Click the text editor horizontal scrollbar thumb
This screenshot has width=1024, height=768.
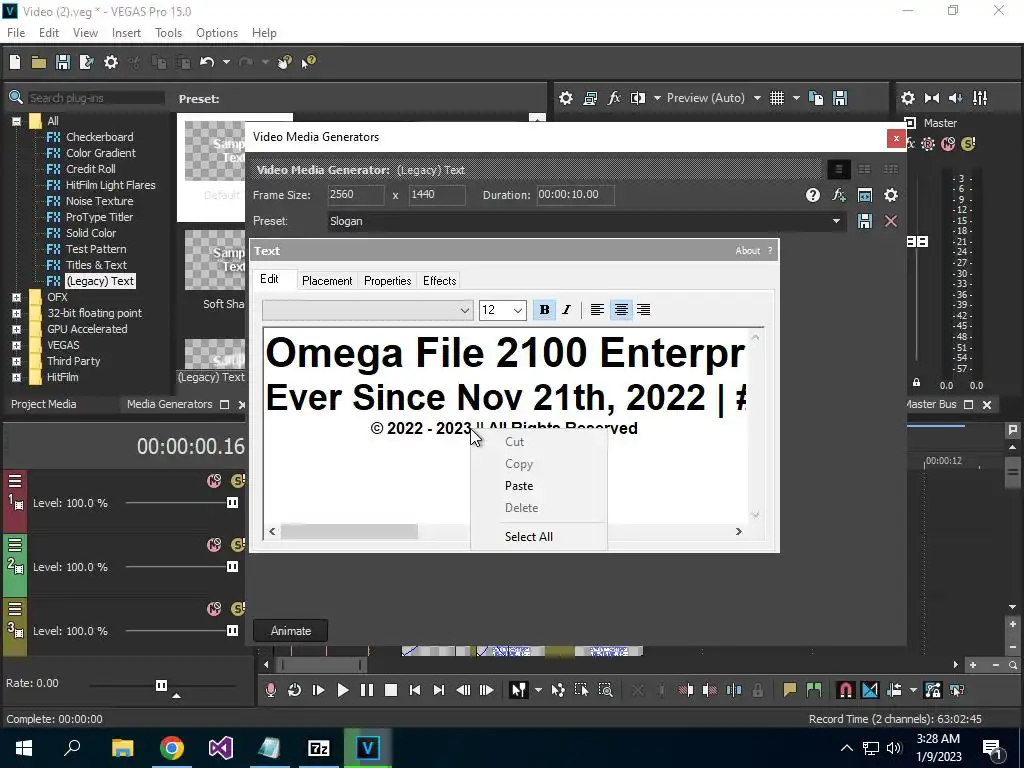(x=349, y=532)
